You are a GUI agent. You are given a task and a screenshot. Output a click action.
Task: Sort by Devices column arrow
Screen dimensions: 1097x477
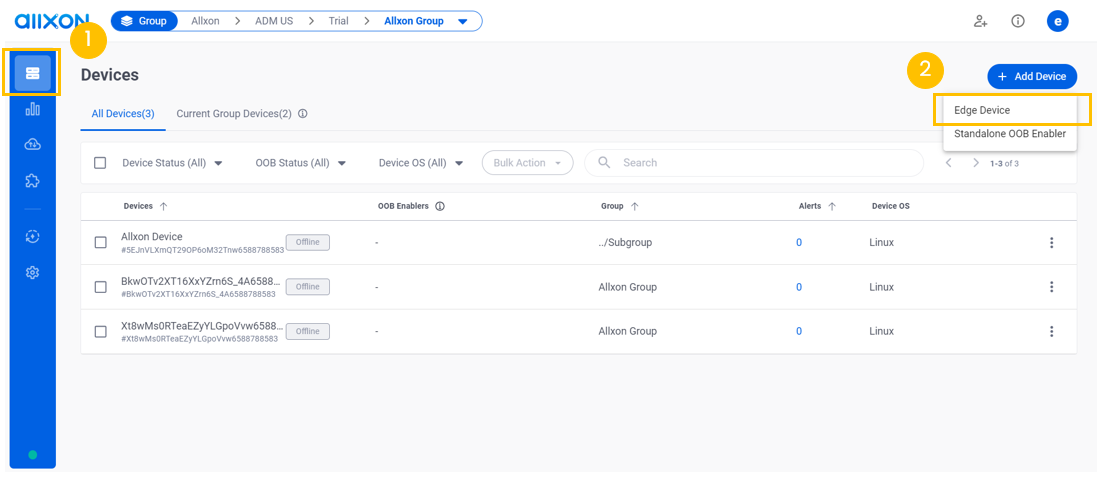[x=164, y=206]
